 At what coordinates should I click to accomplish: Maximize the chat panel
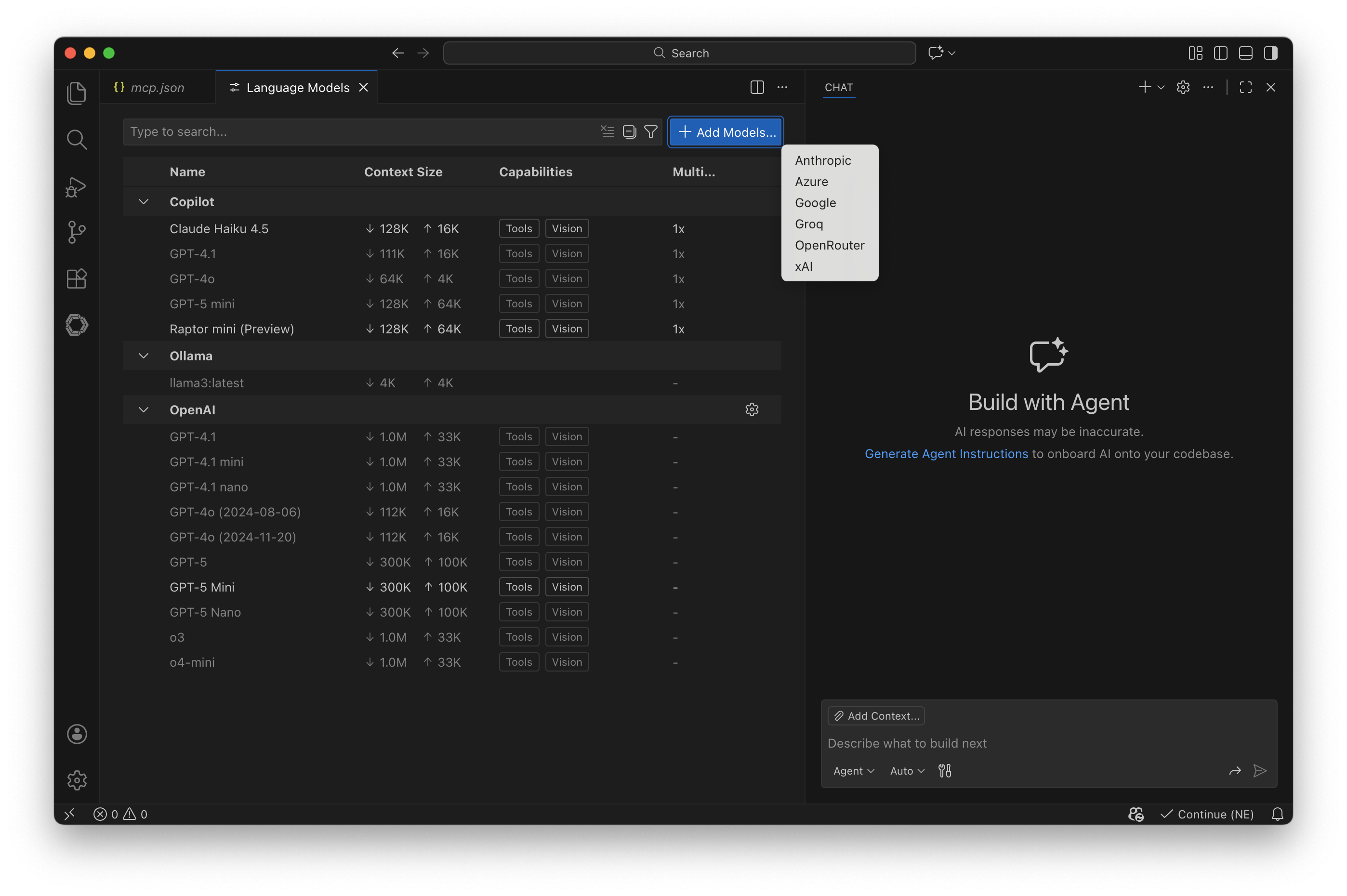[1246, 87]
